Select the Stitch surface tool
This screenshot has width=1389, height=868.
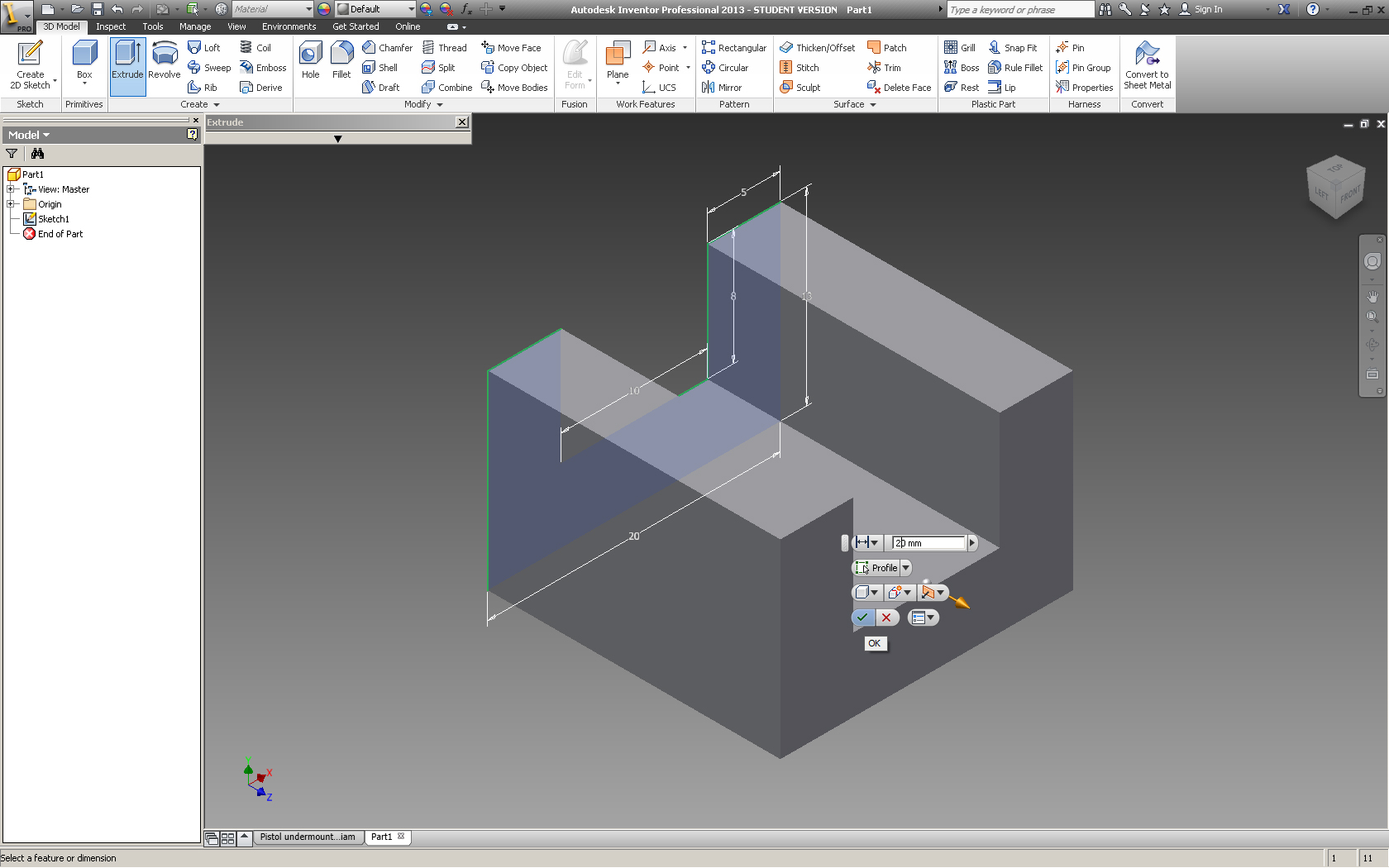pyautogui.click(x=800, y=68)
